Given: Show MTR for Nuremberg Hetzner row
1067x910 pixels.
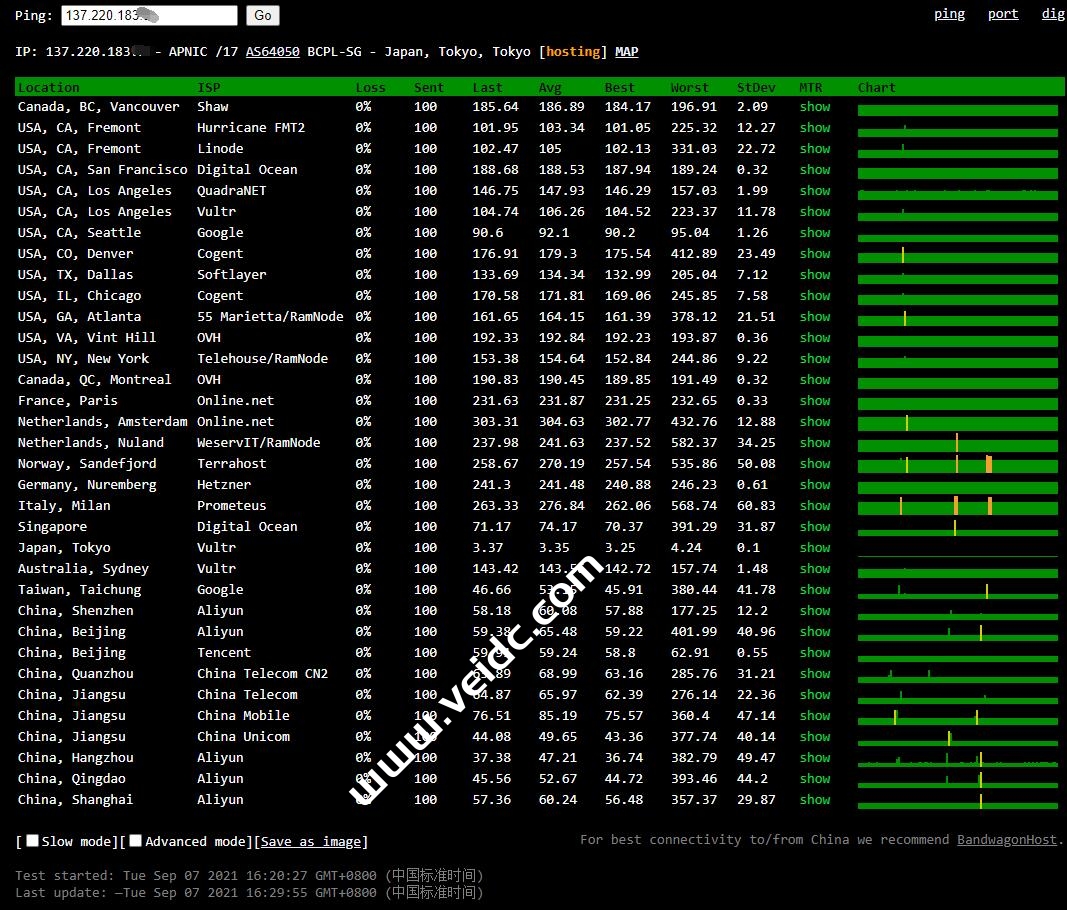Looking at the screenshot, I should [x=815, y=485].
